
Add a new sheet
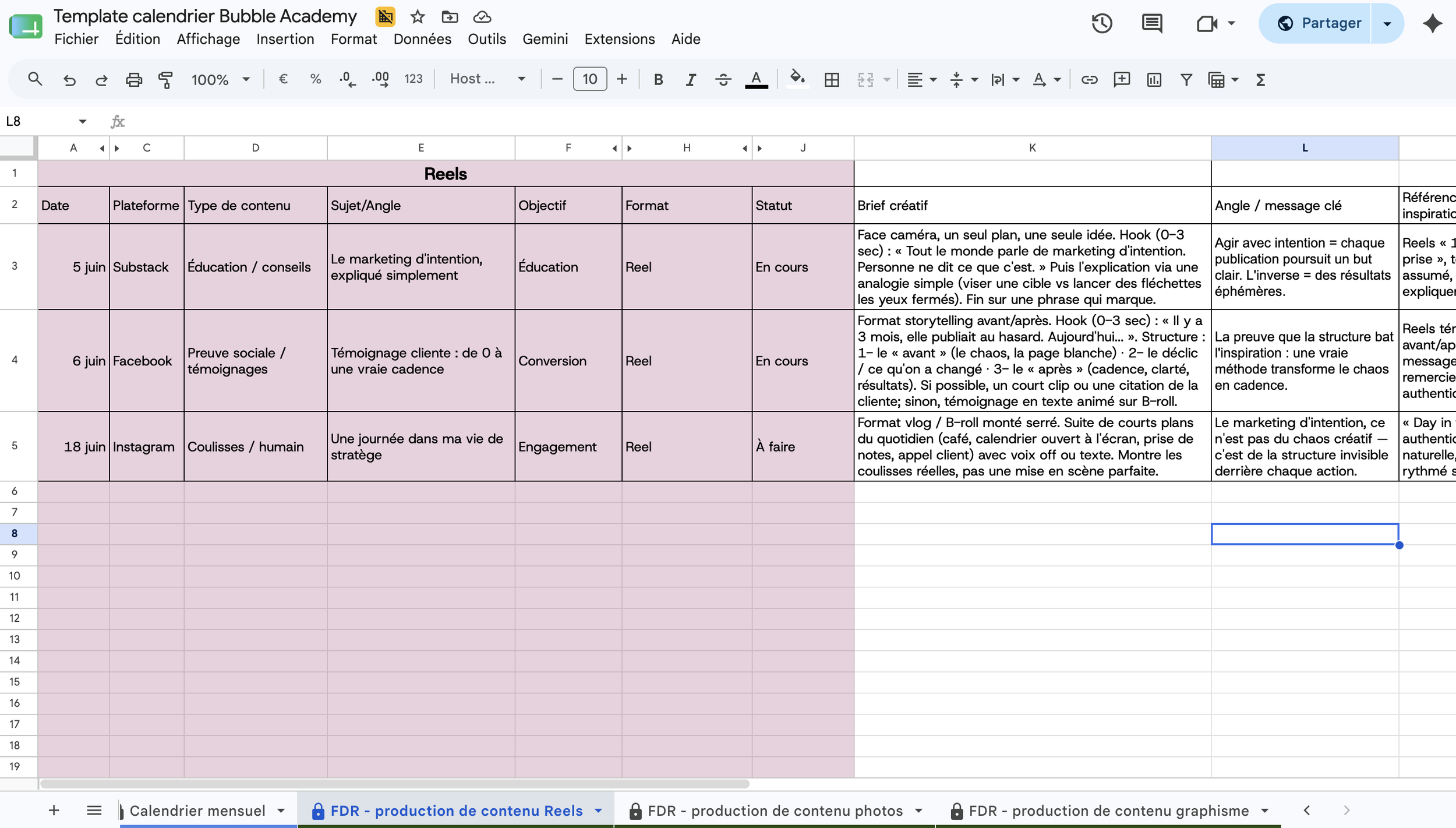point(54,810)
